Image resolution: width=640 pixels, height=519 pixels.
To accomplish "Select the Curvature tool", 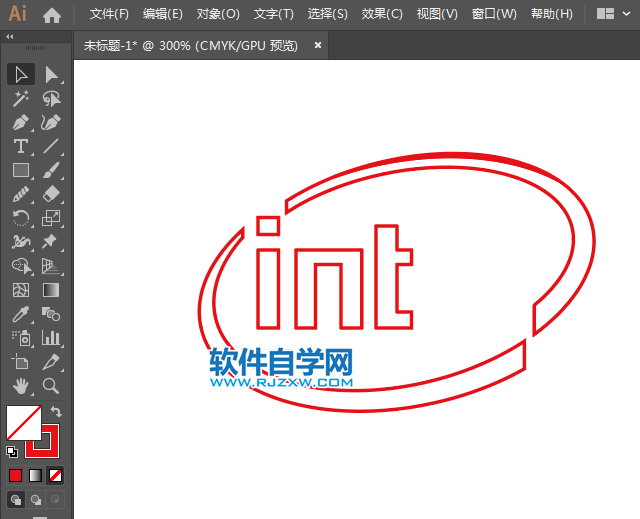I will click(x=51, y=122).
